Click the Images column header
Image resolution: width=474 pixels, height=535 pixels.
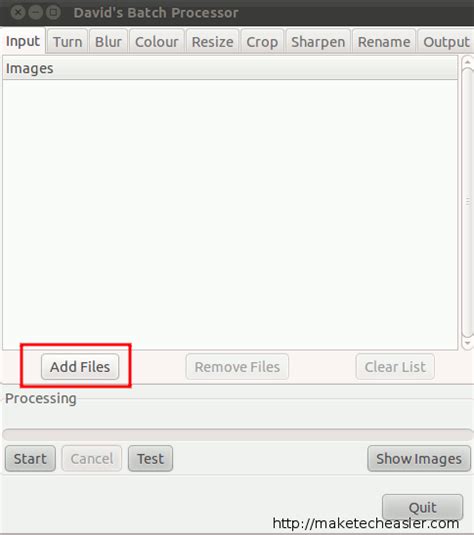(230, 68)
